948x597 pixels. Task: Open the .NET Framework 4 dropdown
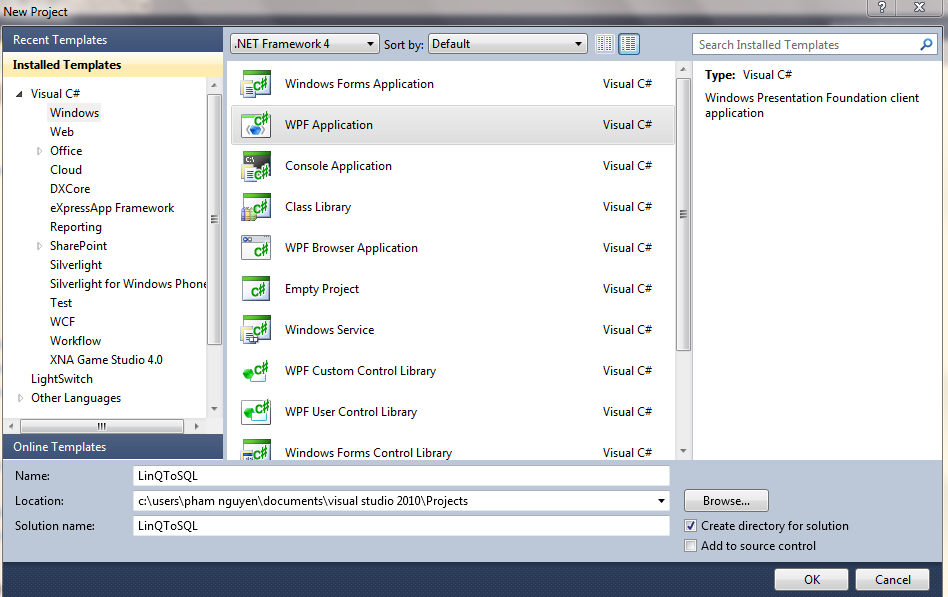click(305, 44)
